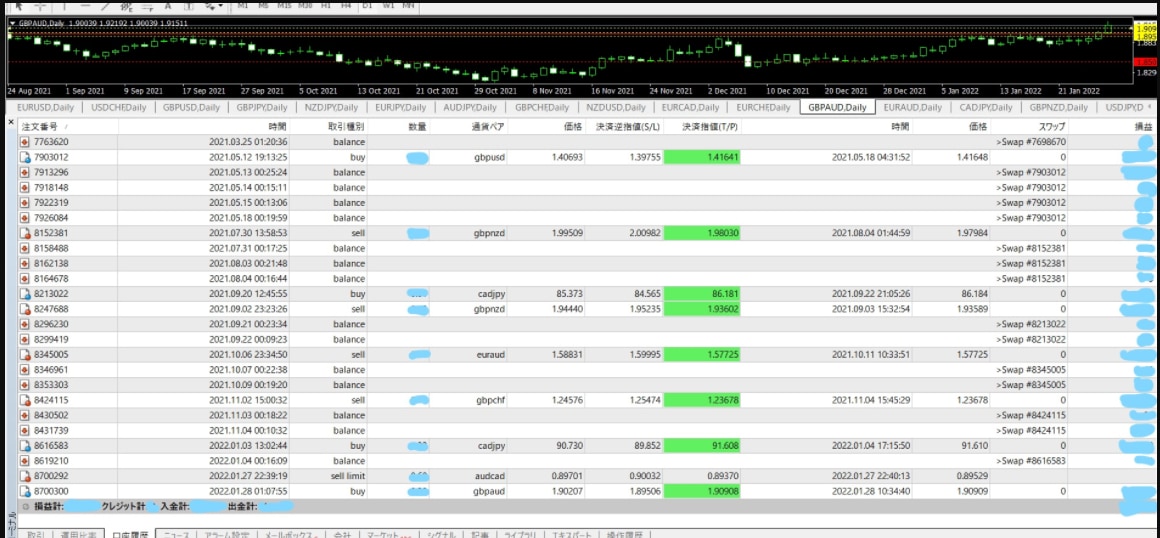The height and width of the screenshot is (538, 1160).
Task: Select the green T/P cell 1.98030
Action: pos(703,233)
